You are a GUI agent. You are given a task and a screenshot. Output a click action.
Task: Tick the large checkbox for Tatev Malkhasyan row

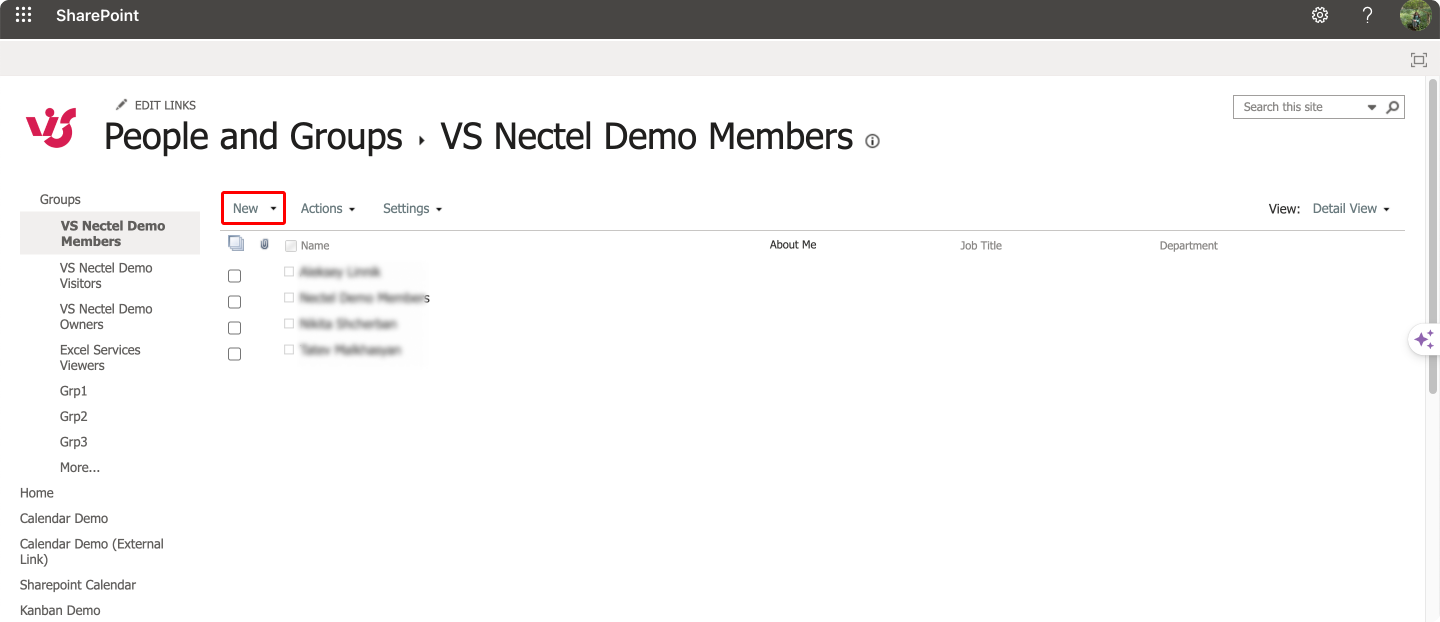pos(234,354)
